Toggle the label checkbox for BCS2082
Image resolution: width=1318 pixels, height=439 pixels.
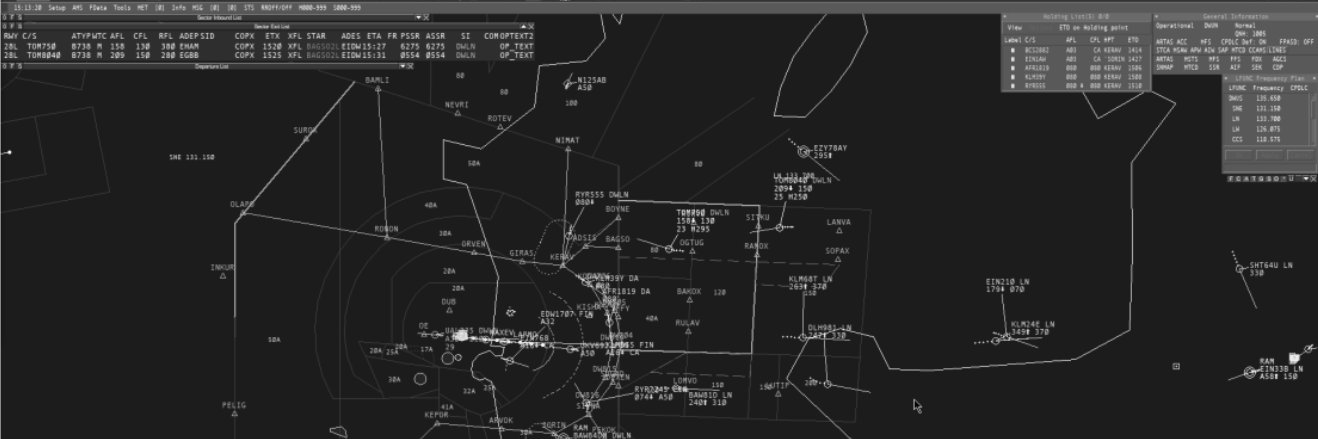pyautogui.click(x=1012, y=50)
